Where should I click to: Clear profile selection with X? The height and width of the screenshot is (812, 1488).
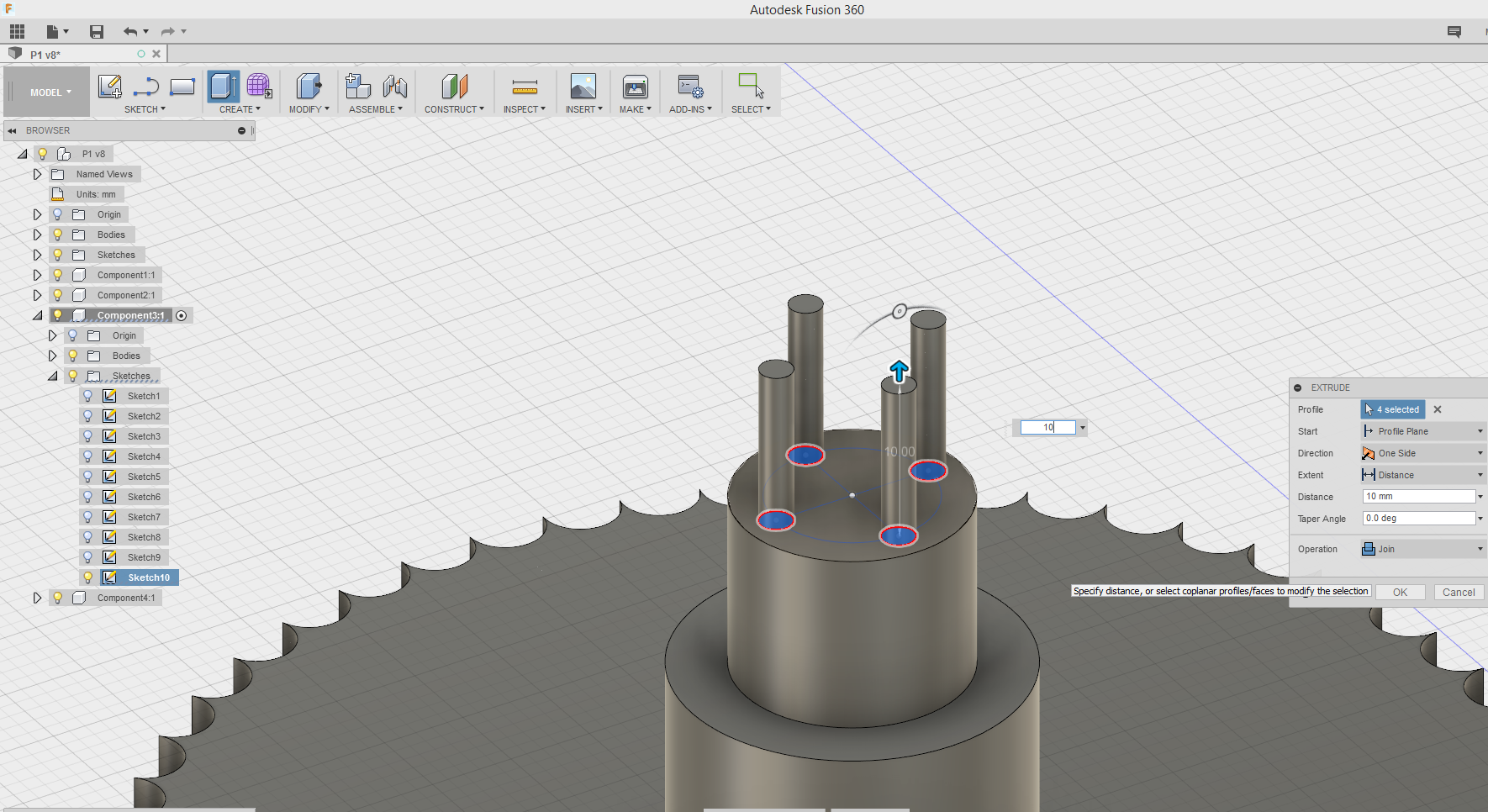1438,409
